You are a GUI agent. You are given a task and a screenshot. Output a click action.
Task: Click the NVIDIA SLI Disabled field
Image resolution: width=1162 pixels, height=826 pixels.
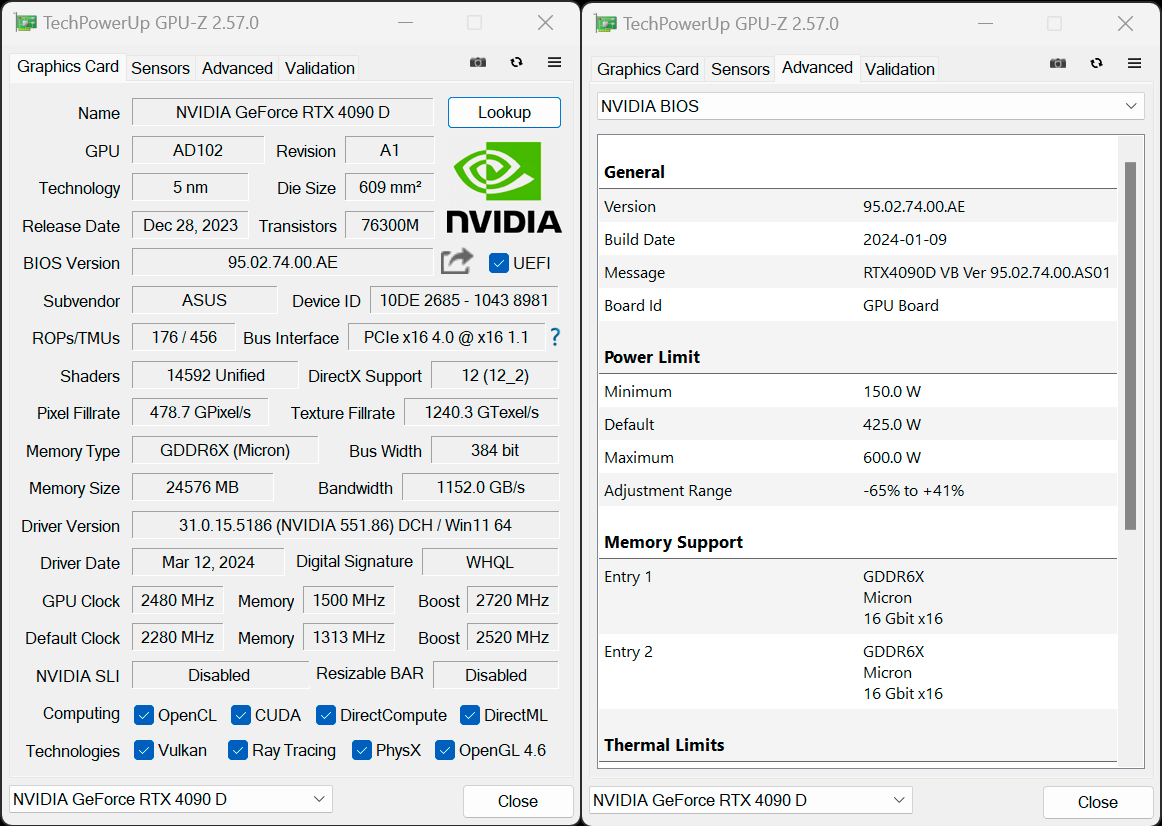click(219, 675)
